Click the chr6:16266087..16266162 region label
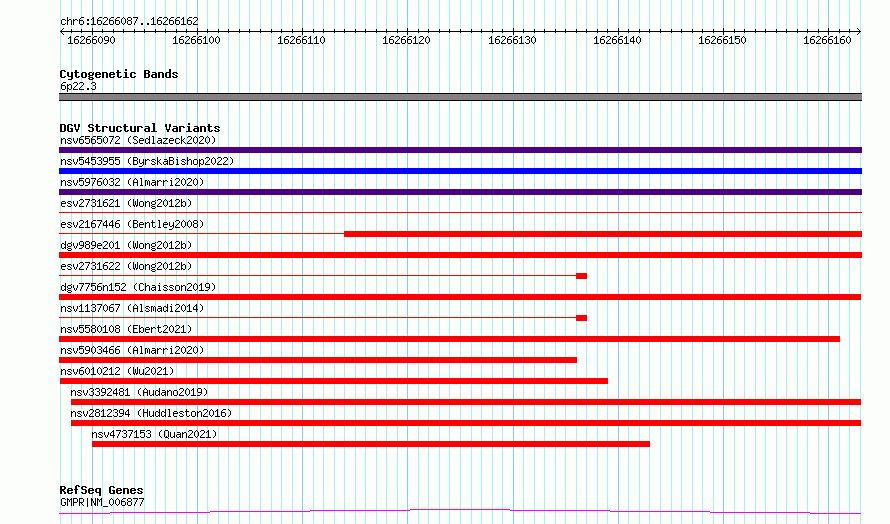The width and height of the screenshot is (890, 524). [x=129, y=21]
